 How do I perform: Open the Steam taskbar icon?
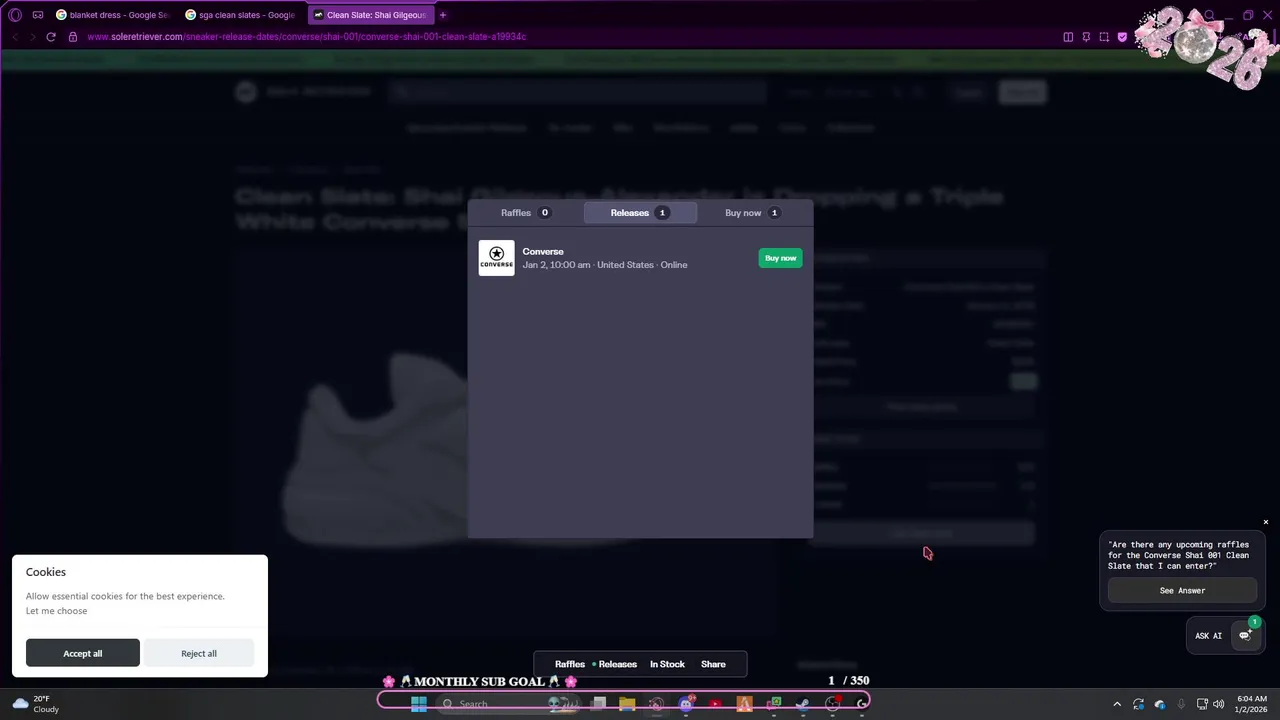pyautogui.click(x=802, y=703)
